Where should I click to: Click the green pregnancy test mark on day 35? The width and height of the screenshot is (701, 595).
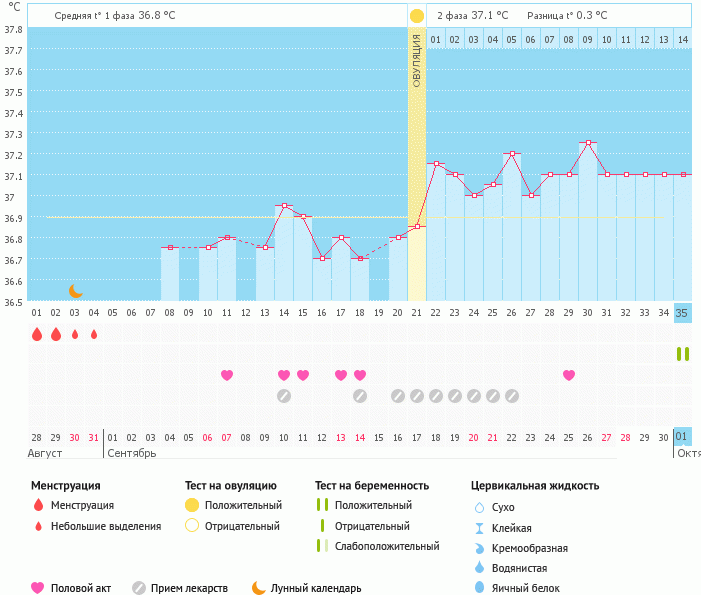coord(682,354)
